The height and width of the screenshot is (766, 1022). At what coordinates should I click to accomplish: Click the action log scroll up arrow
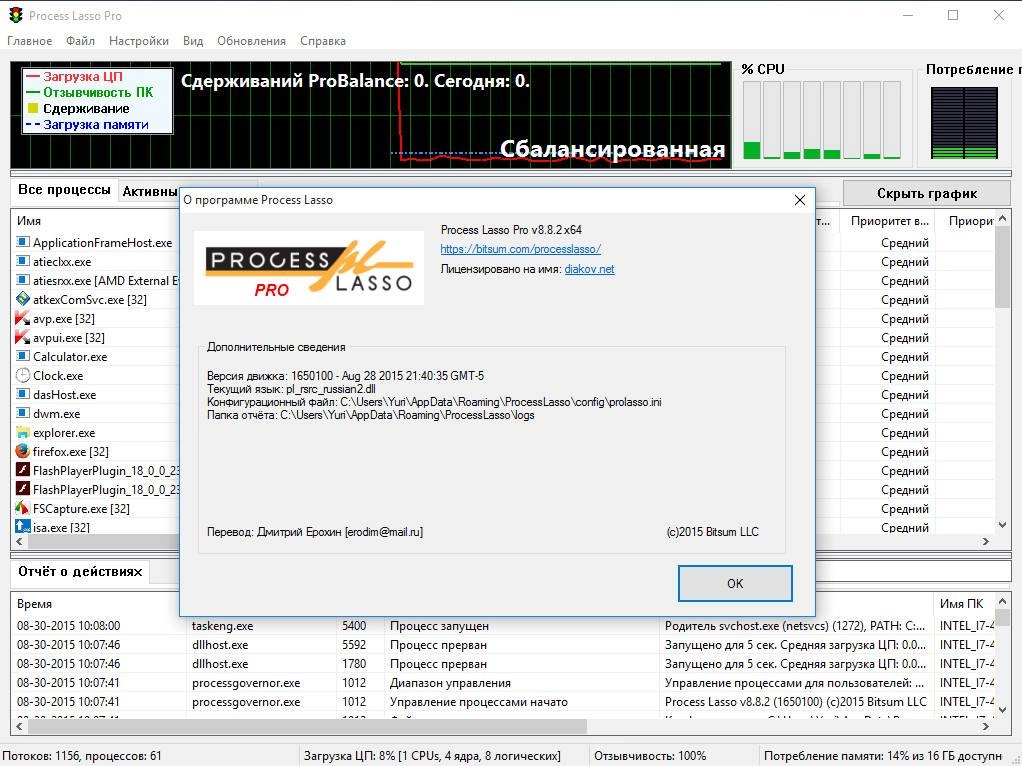tap(1002, 600)
